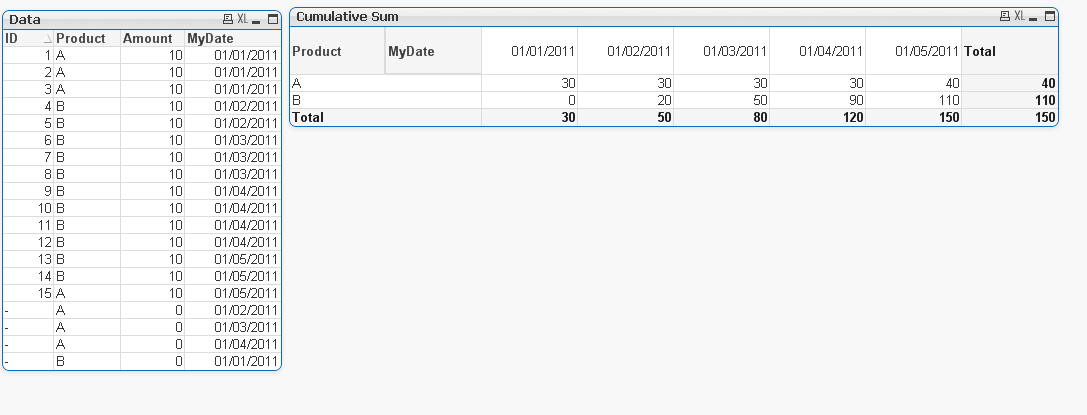Minimize the Data table object
1087x415 pixels.
(256, 20)
